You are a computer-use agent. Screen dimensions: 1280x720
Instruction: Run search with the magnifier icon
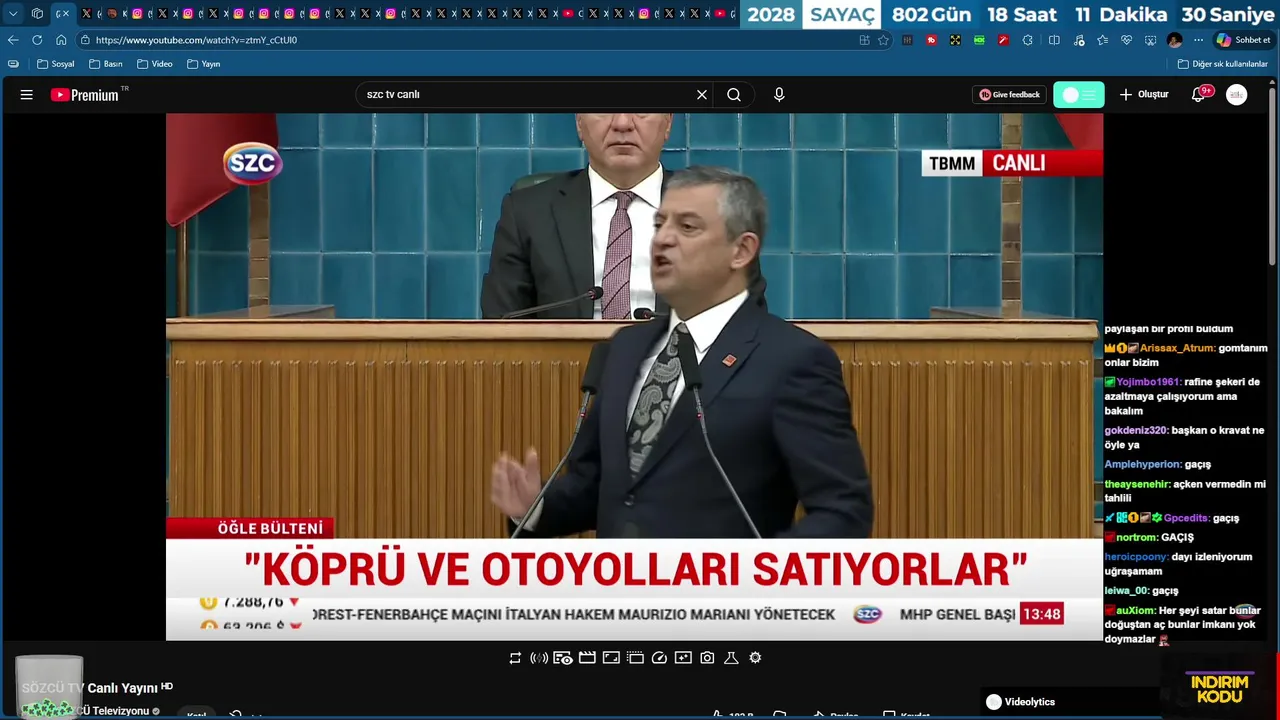734,95
